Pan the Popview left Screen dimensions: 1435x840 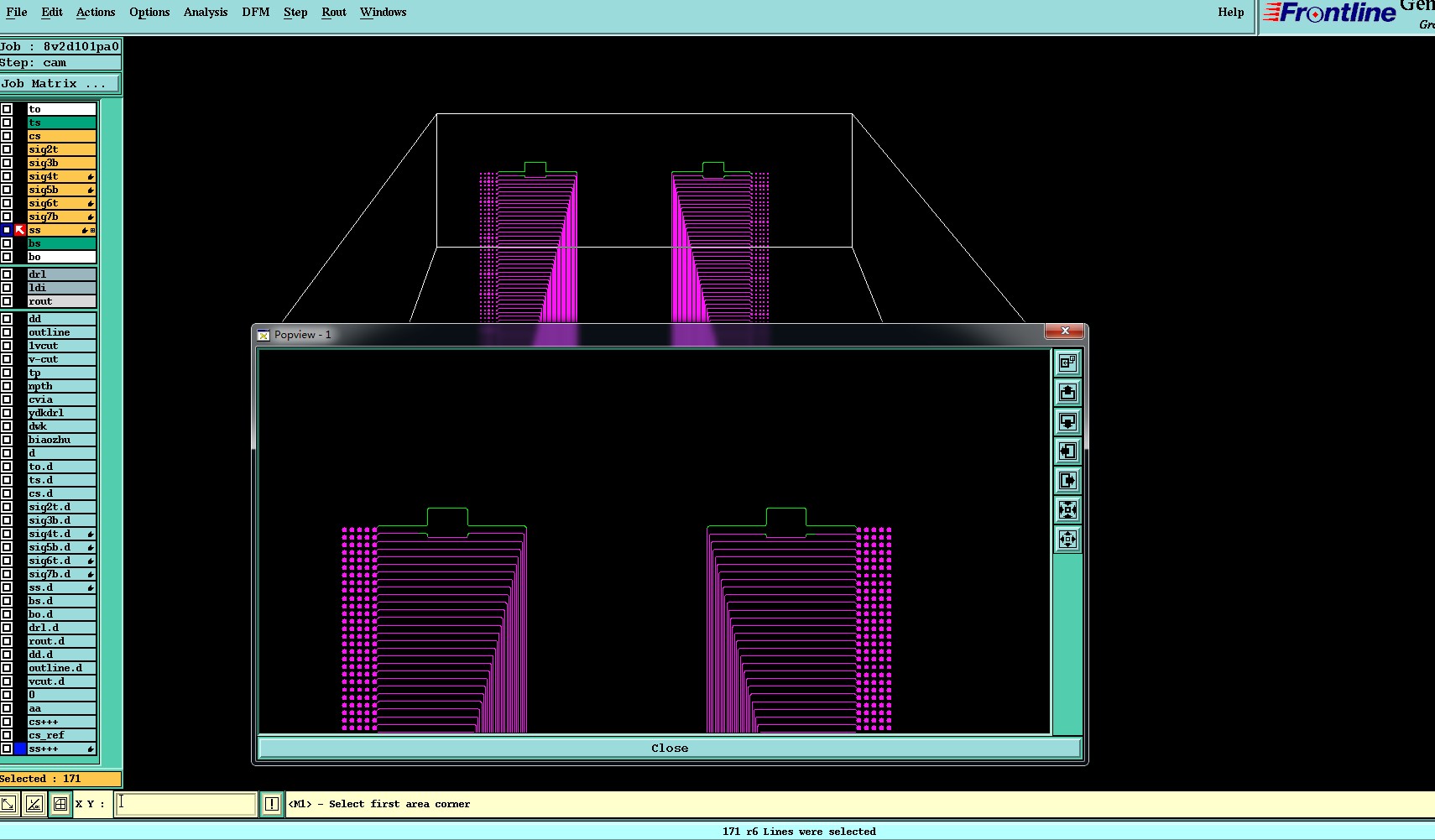coord(1067,451)
